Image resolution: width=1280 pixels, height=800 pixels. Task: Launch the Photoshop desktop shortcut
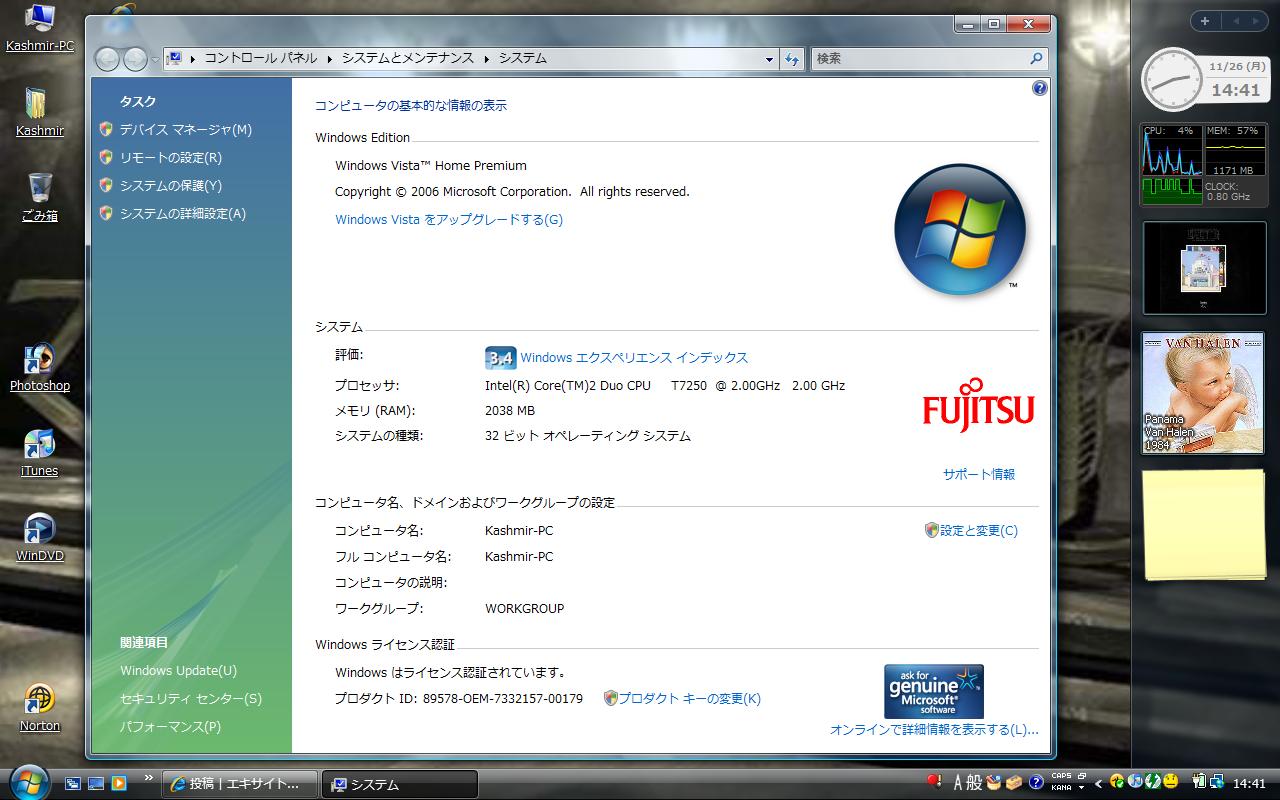coord(40,368)
